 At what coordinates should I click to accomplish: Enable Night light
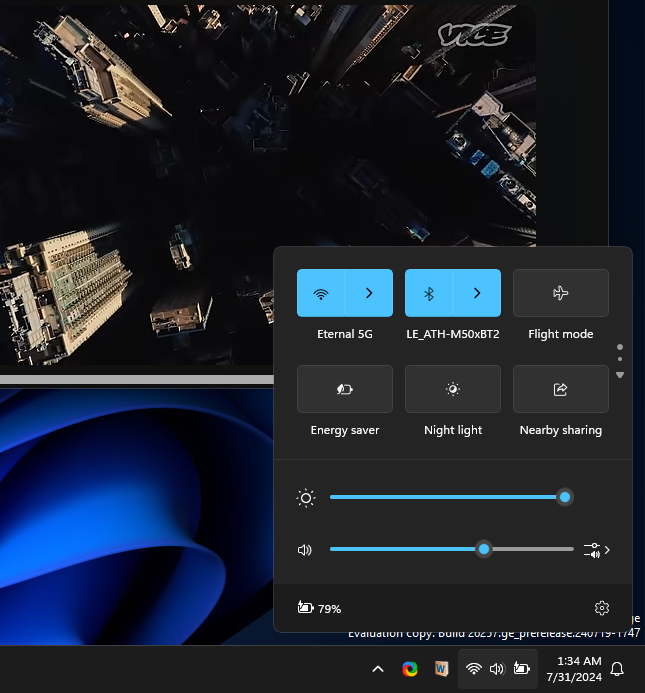pyautogui.click(x=452, y=389)
